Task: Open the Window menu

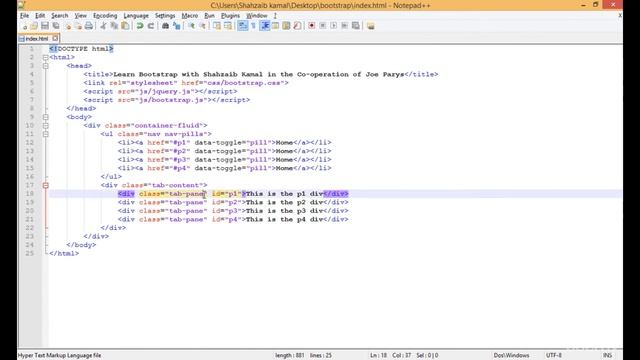Action: pos(256,16)
